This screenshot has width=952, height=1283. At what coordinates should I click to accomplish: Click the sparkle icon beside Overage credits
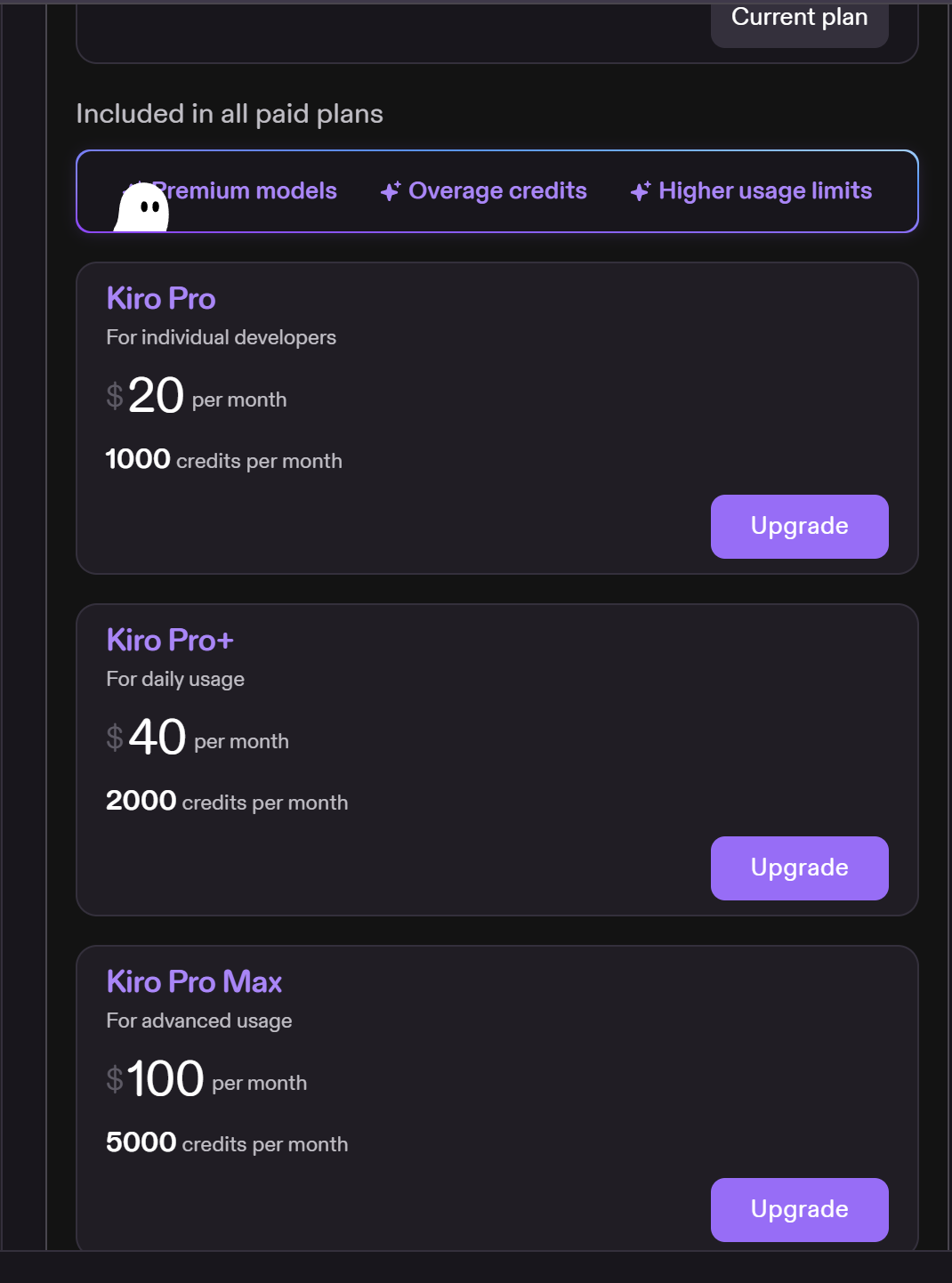point(391,190)
